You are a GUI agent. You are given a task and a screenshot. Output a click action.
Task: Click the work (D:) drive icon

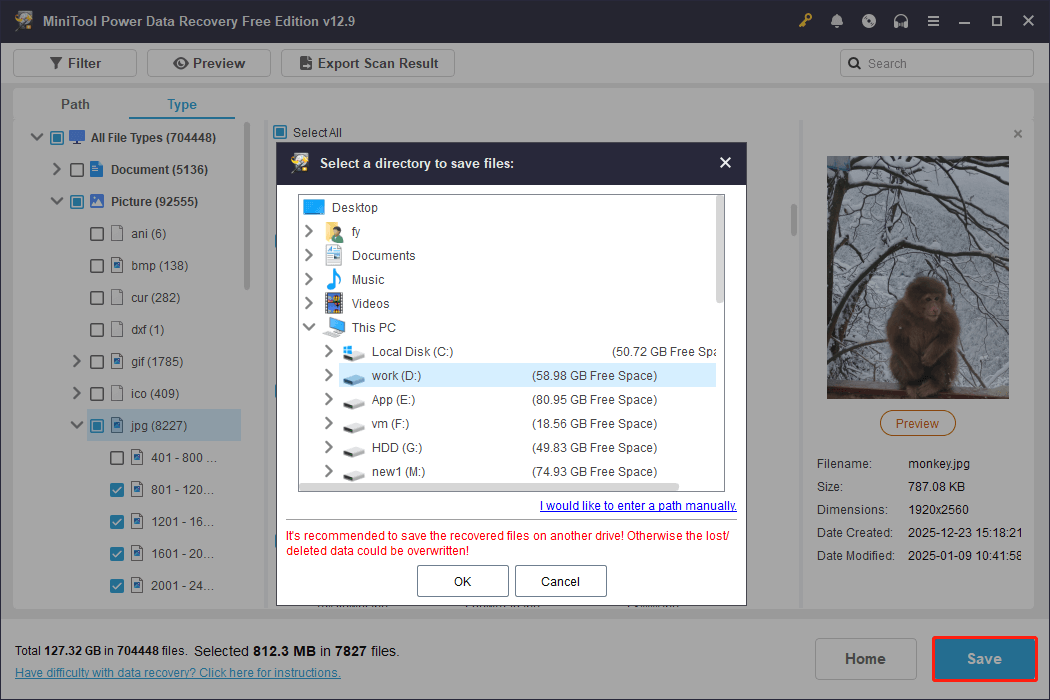coord(354,379)
